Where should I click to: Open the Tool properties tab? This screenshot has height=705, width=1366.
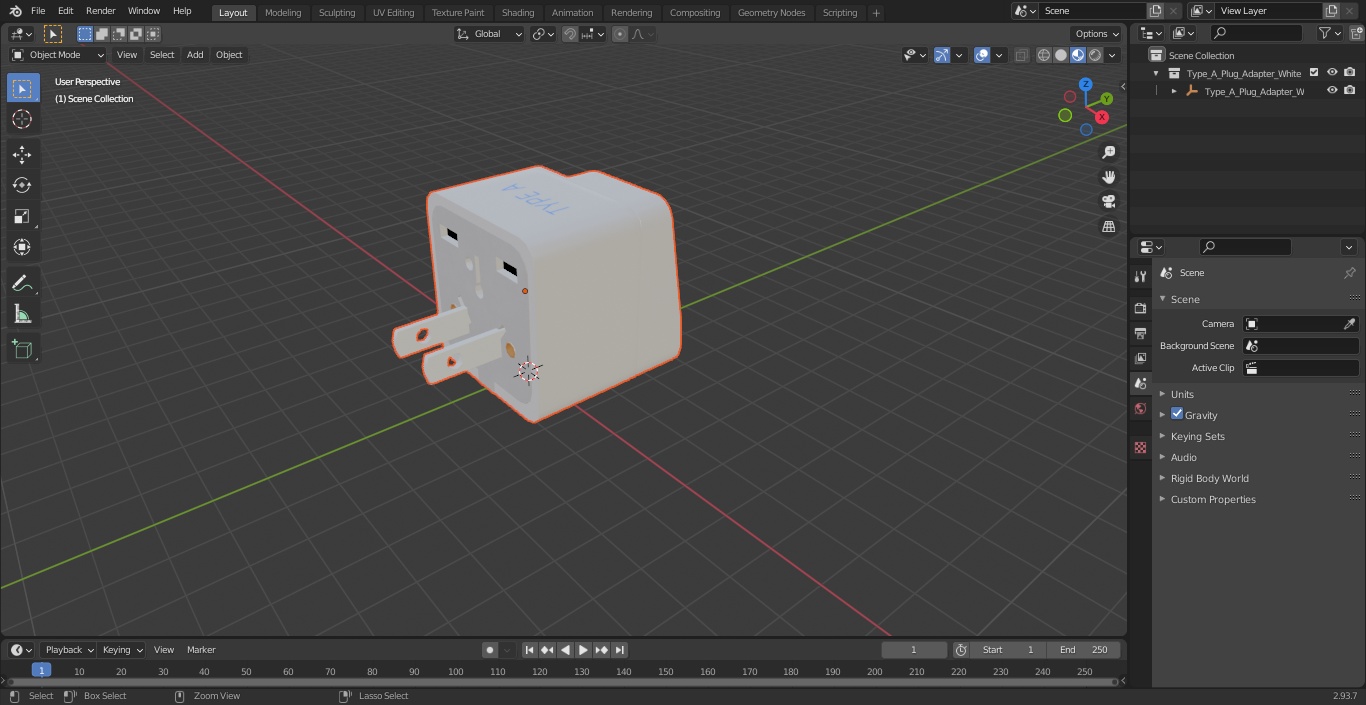click(1140, 276)
